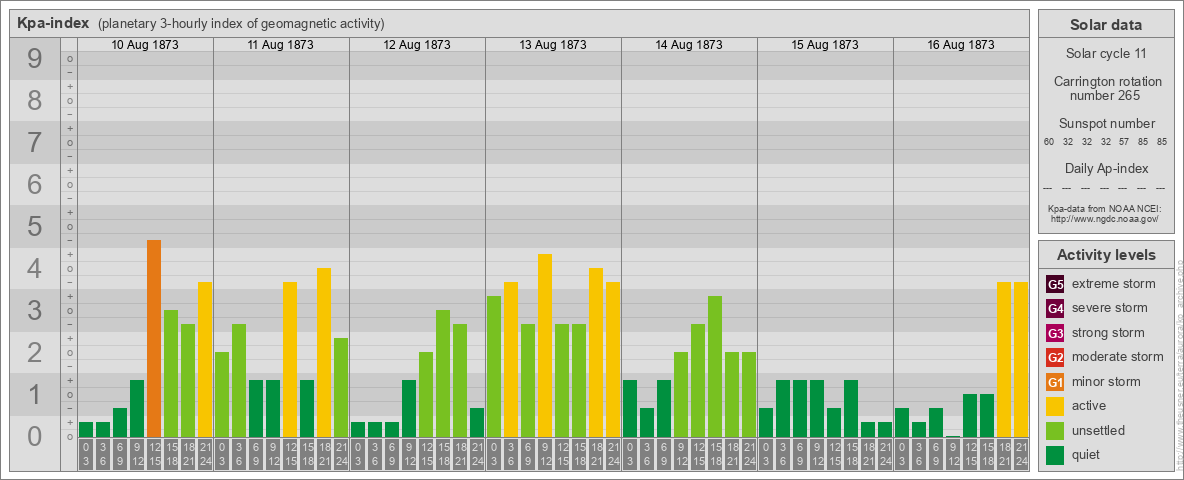The width and height of the screenshot is (1184, 480).
Task: Click the Solar cycle 11 text
Action: 1105,54
